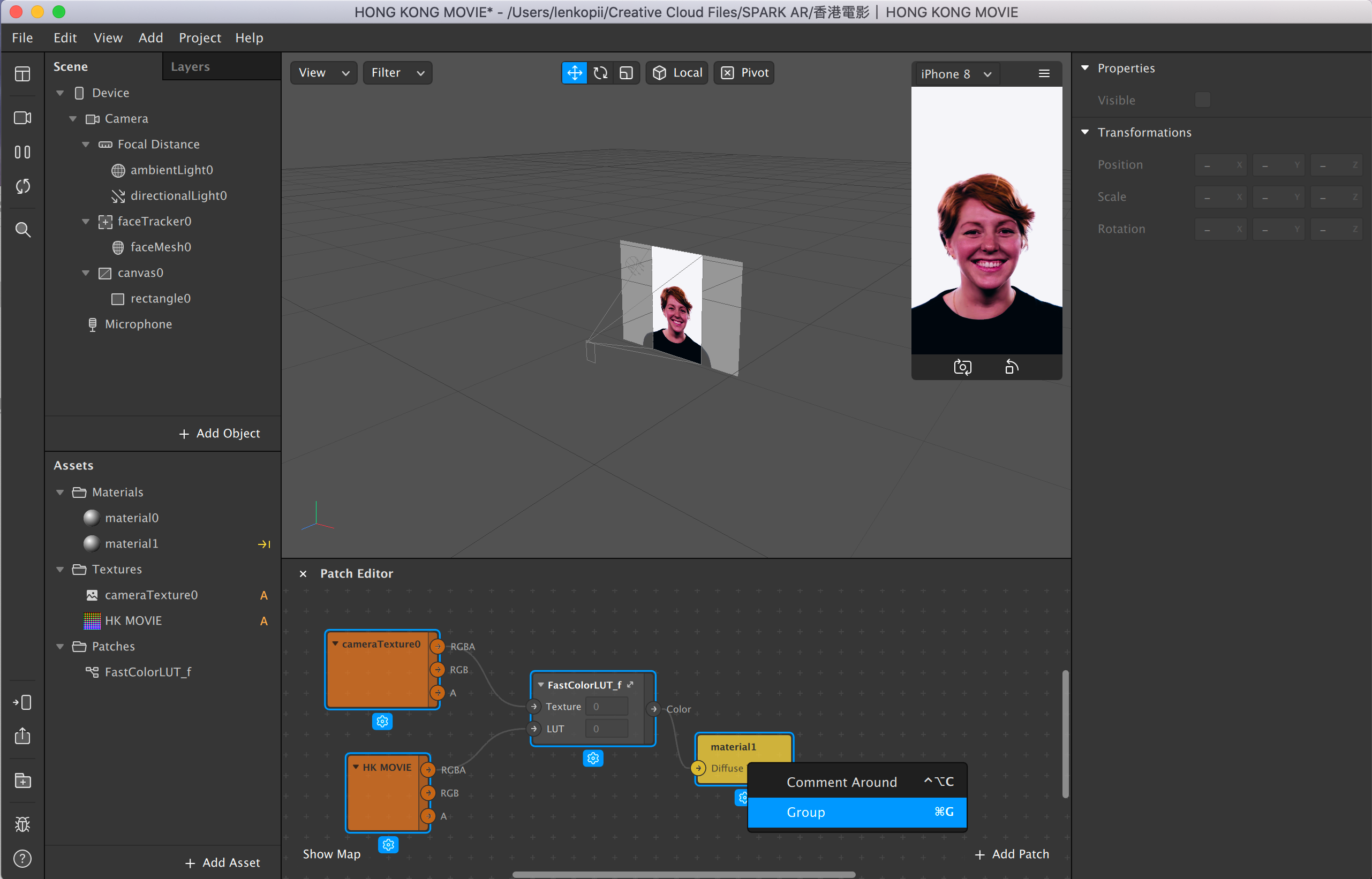Collapse the Materials folder
Image resolution: width=1372 pixels, height=879 pixels.
pyautogui.click(x=60, y=492)
